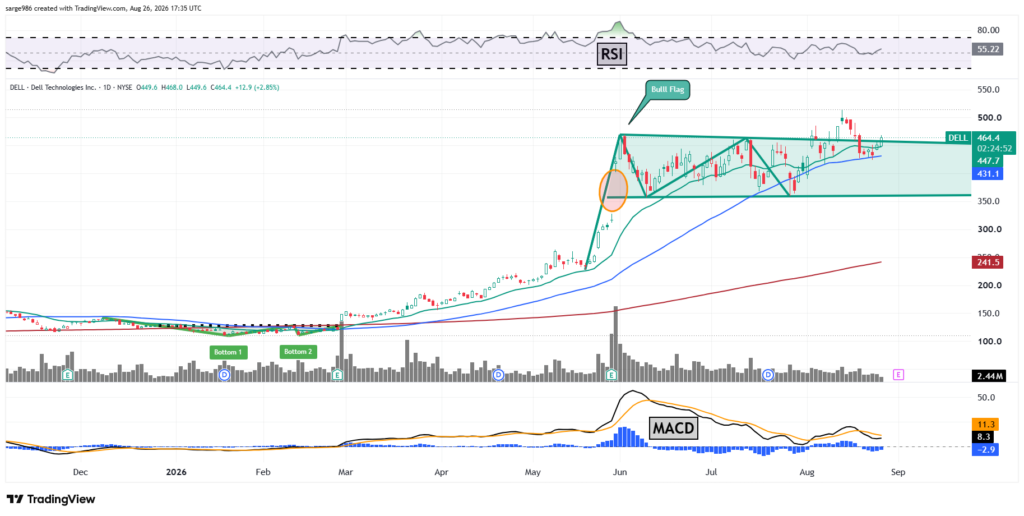Select the Bottom 2 label
This screenshot has width=1024, height=516.
[298, 352]
